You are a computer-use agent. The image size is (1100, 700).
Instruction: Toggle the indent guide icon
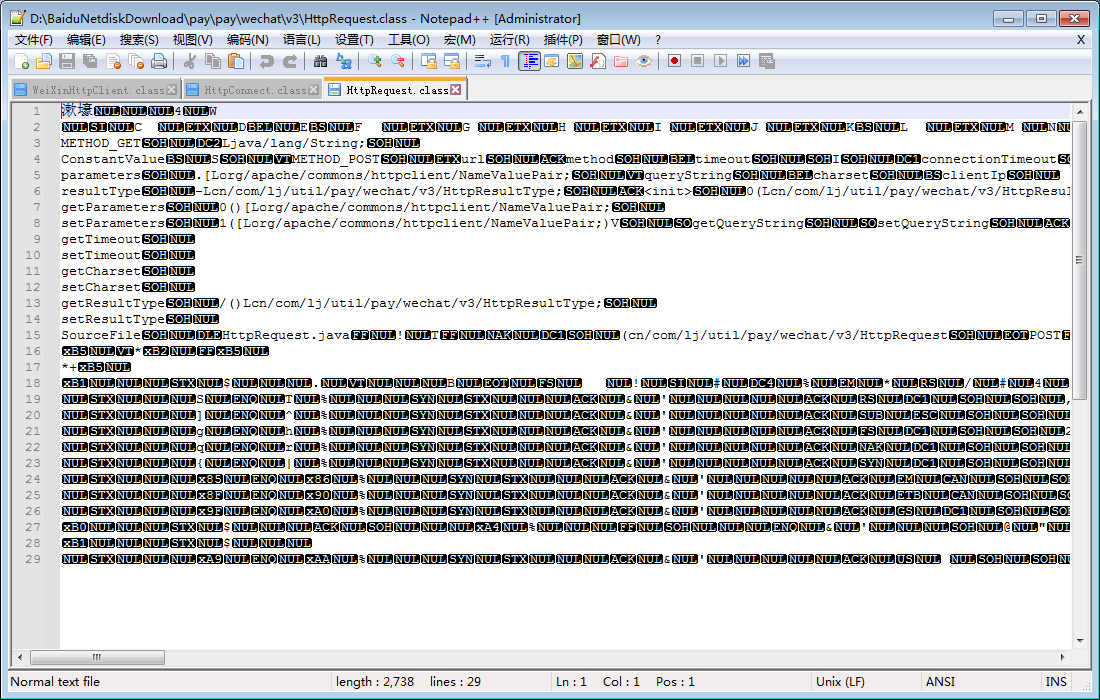(529, 62)
